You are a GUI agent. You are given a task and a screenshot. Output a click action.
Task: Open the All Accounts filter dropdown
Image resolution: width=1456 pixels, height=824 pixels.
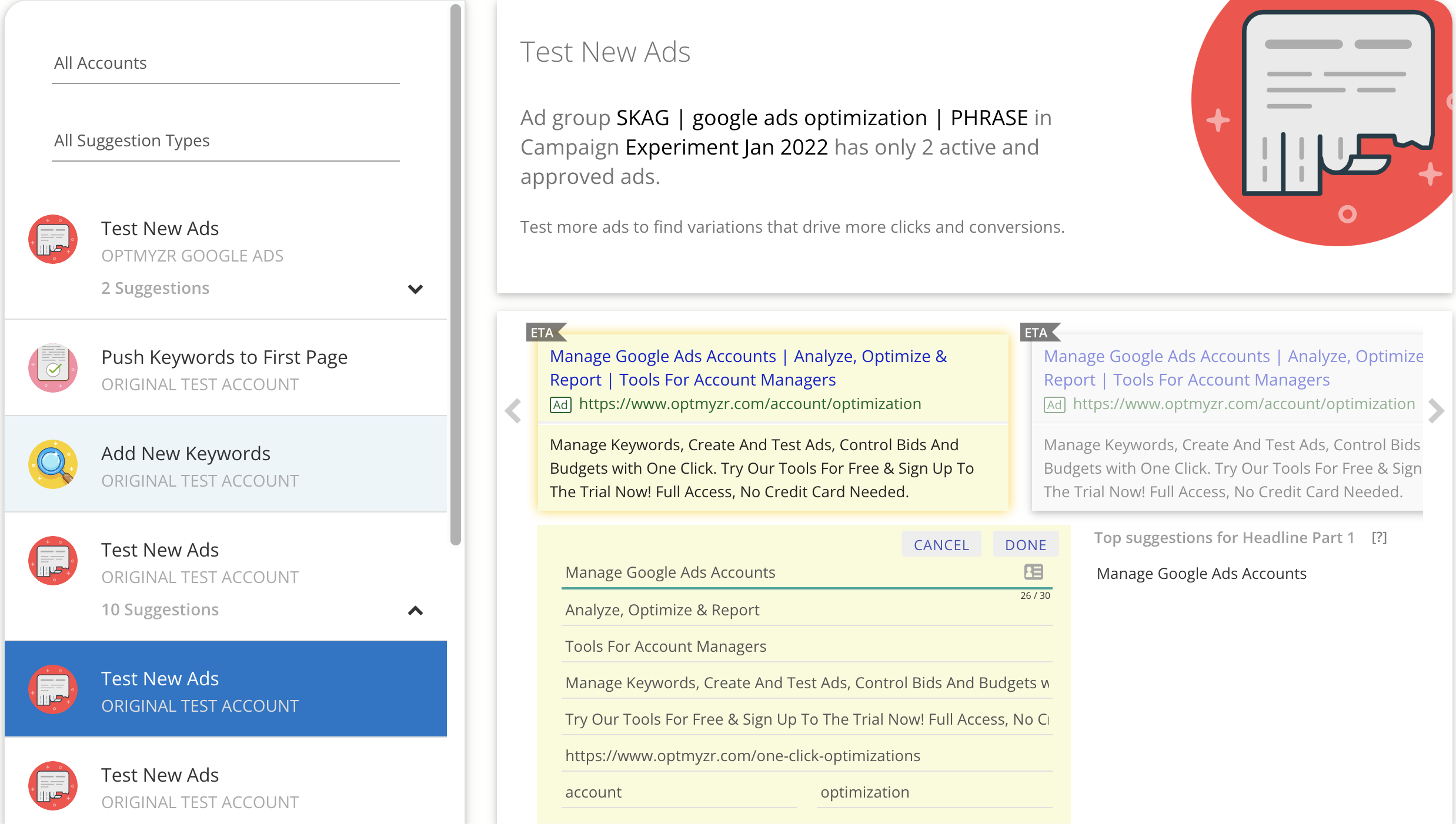tap(226, 63)
